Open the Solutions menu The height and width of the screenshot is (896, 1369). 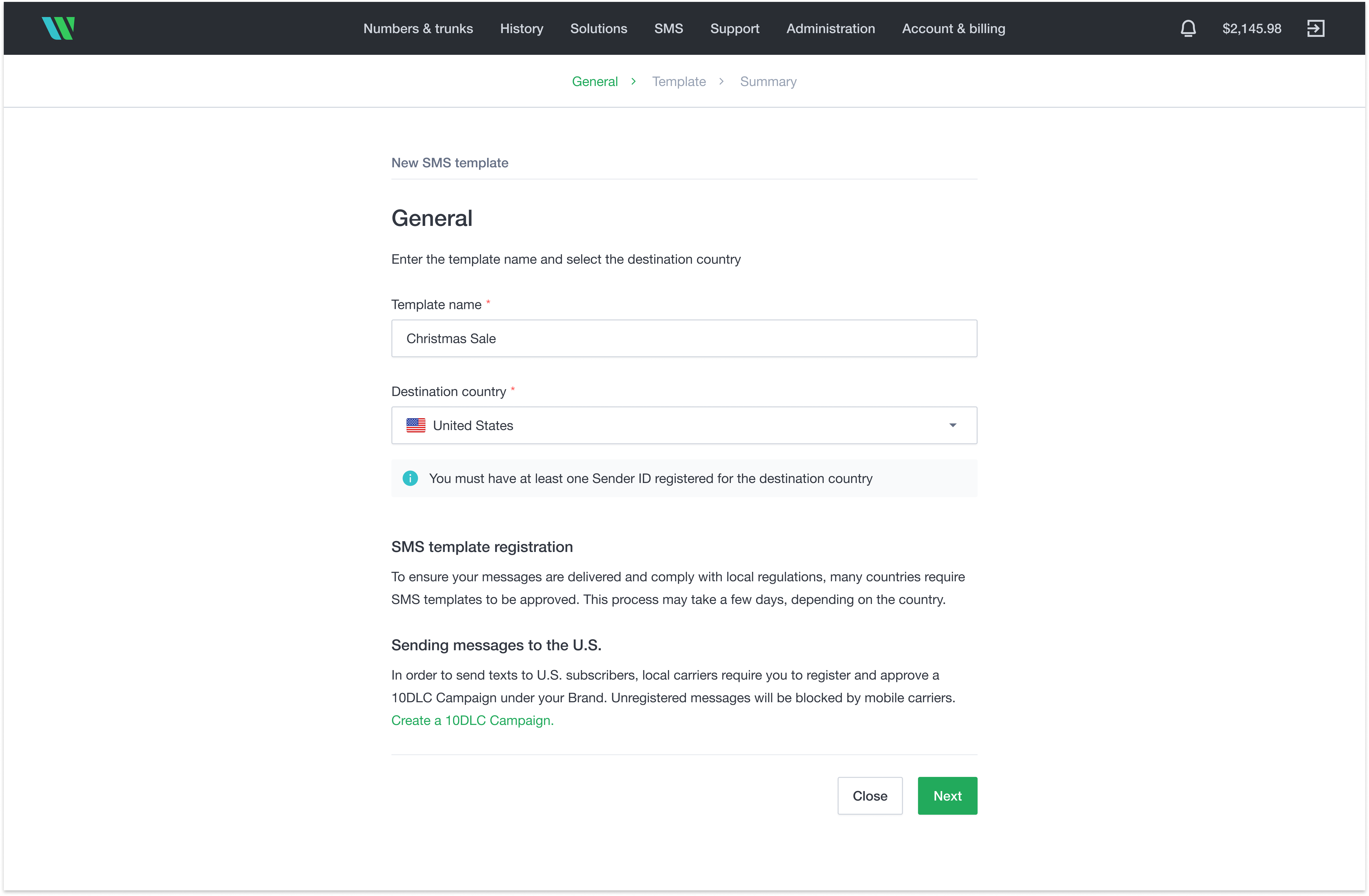pos(599,28)
